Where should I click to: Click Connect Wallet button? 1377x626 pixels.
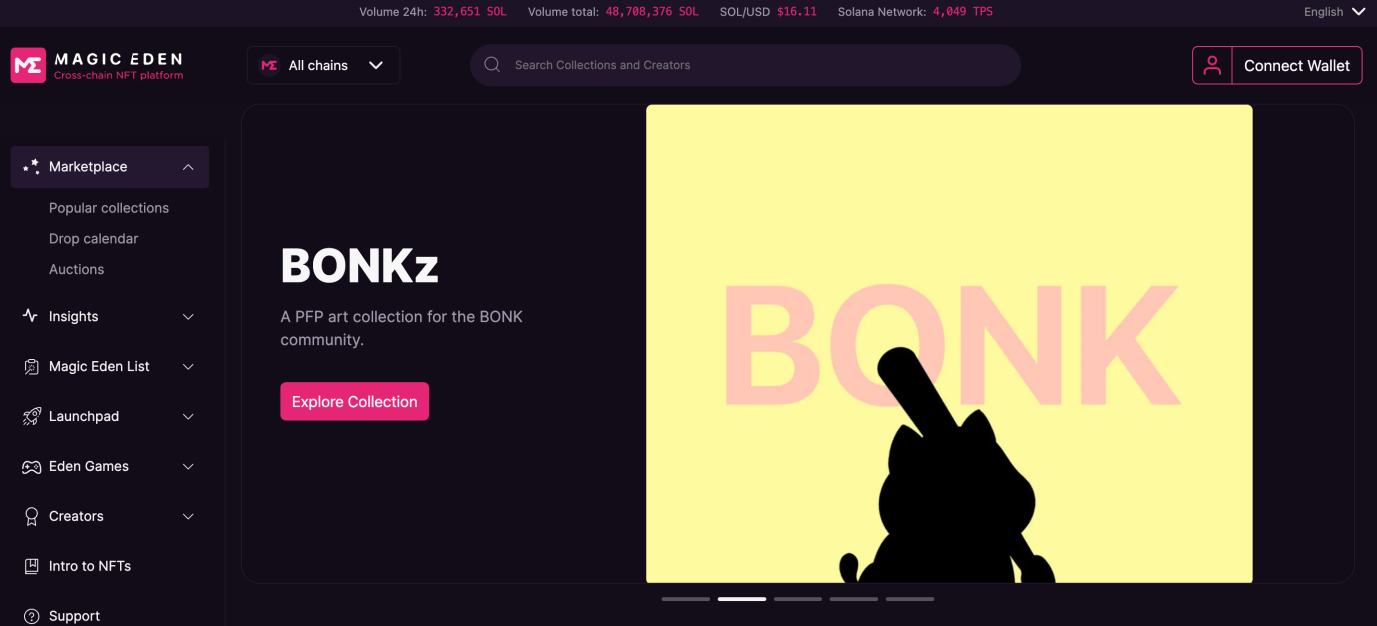[1297, 65]
